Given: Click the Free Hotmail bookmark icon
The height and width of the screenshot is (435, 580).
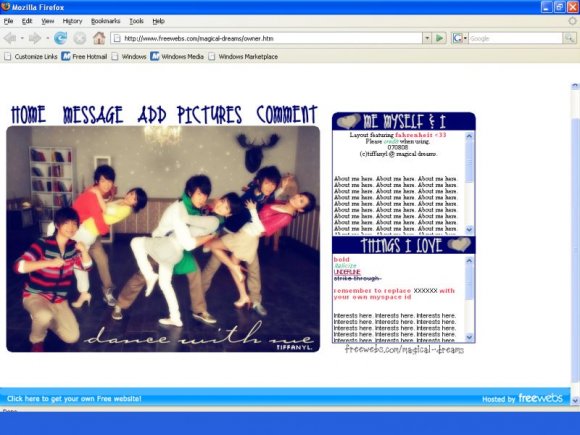Looking at the screenshot, I should (66, 57).
